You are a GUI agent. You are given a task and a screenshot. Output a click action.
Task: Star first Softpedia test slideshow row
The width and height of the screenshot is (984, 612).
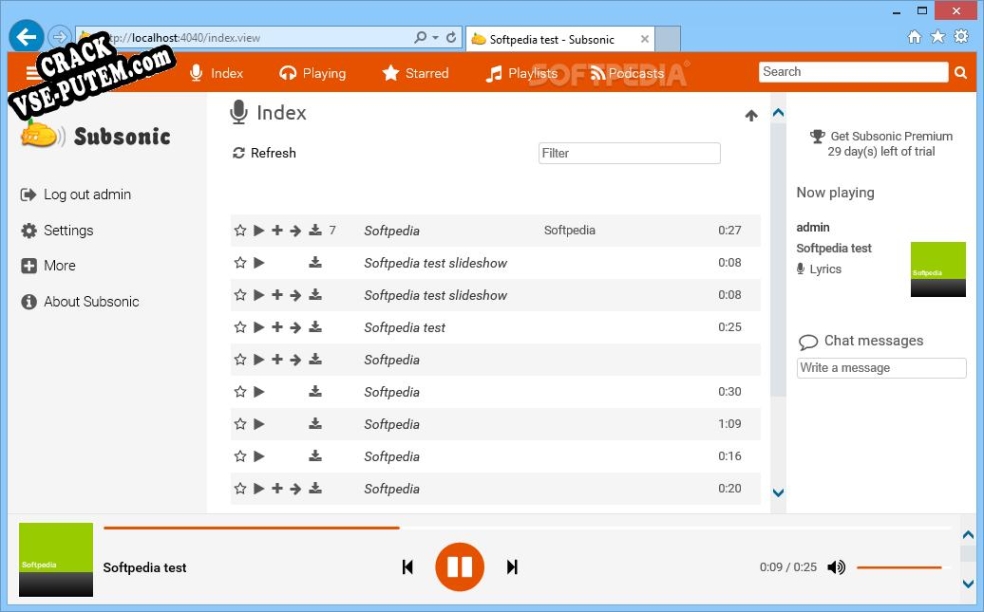(240, 262)
